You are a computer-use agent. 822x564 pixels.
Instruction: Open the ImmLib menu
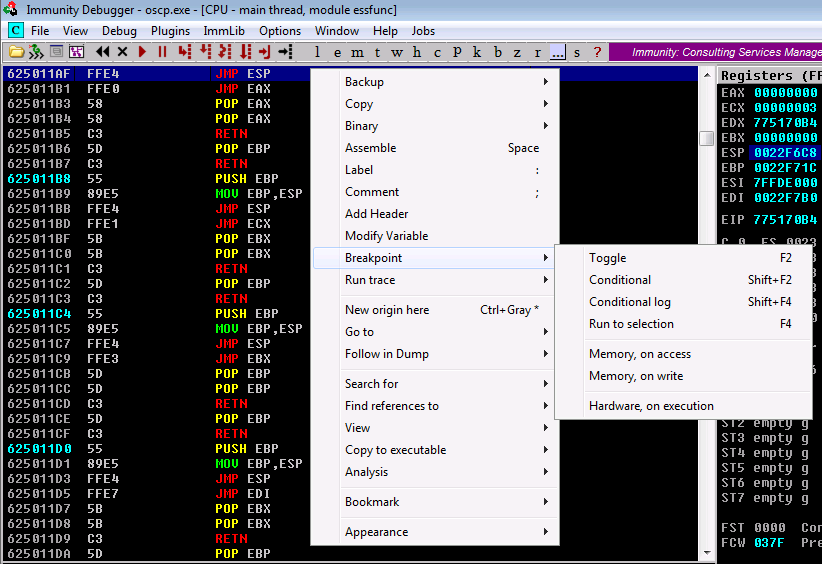224,31
